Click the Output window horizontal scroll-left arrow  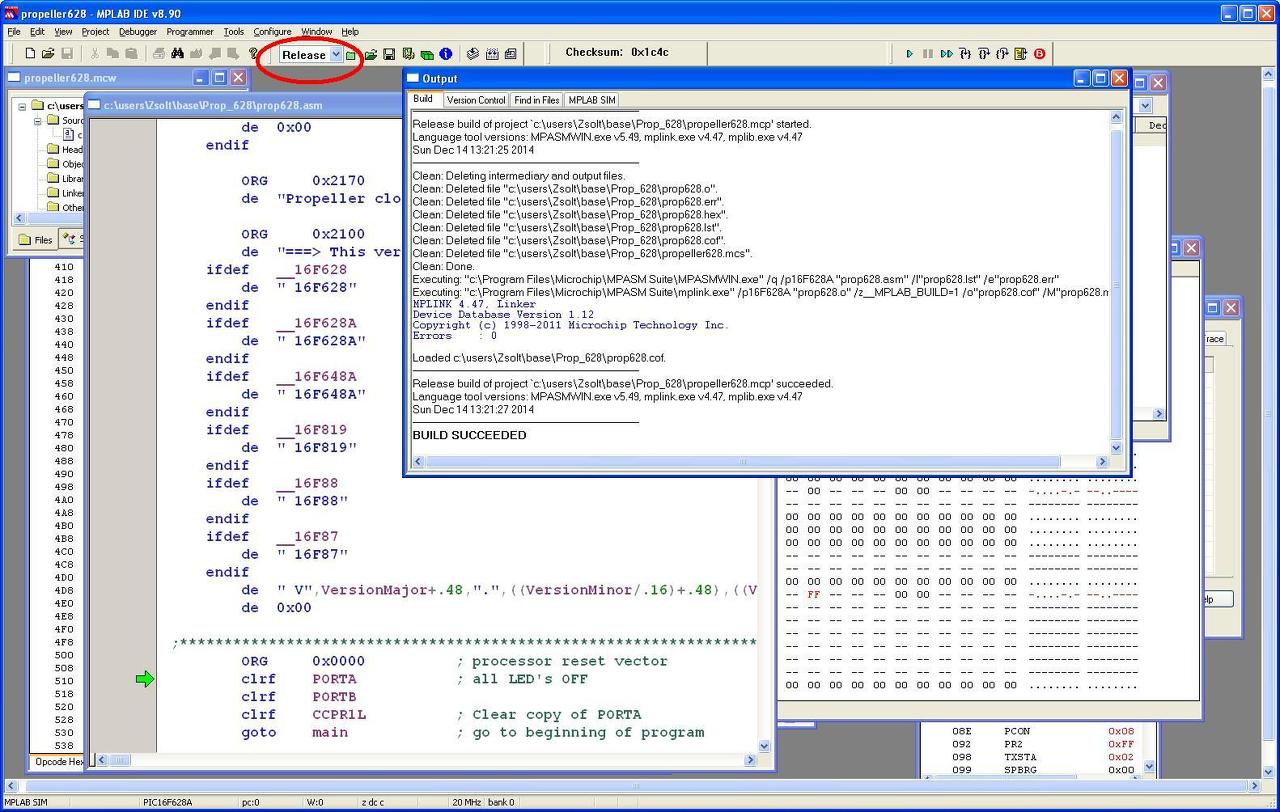(419, 462)
